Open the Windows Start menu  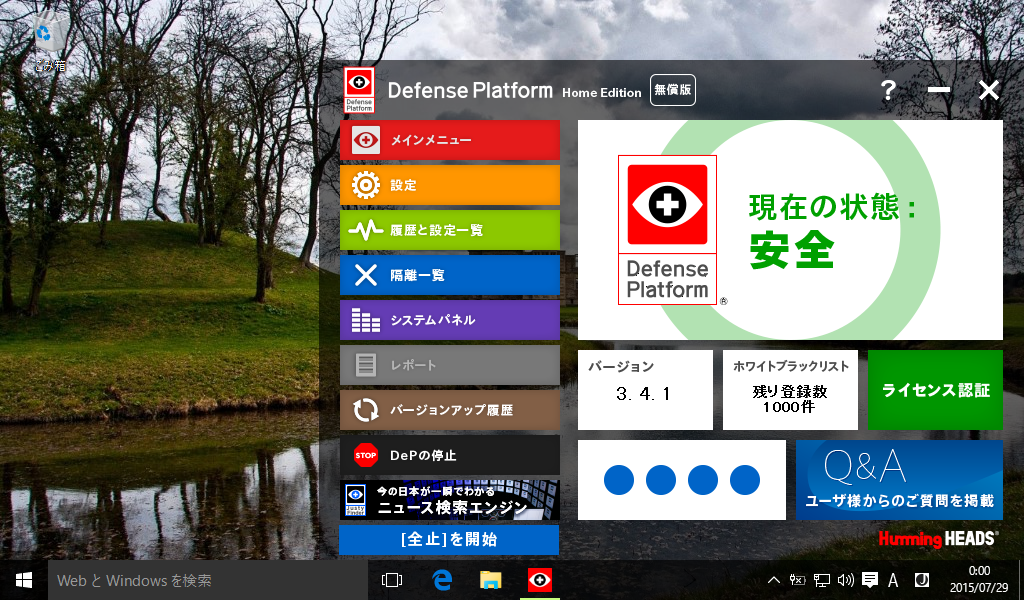24,580
